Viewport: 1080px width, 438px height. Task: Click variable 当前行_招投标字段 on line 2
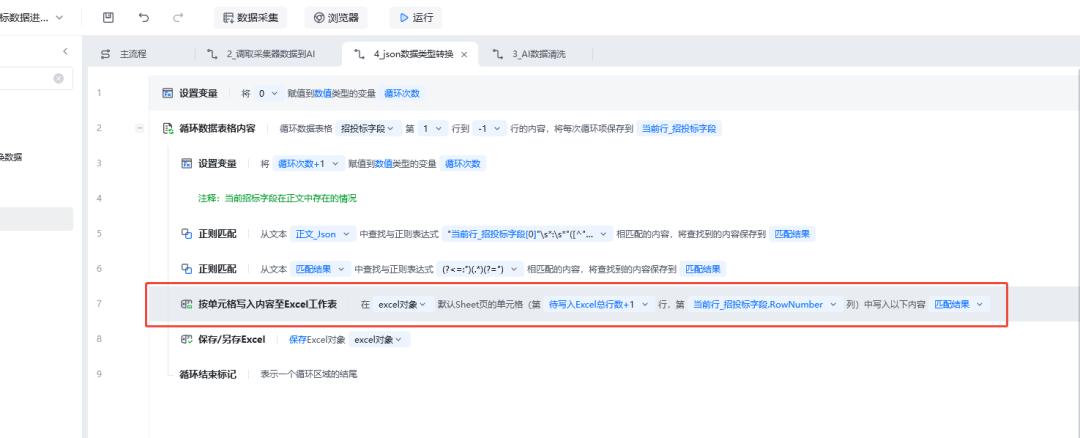pos(679,128)
